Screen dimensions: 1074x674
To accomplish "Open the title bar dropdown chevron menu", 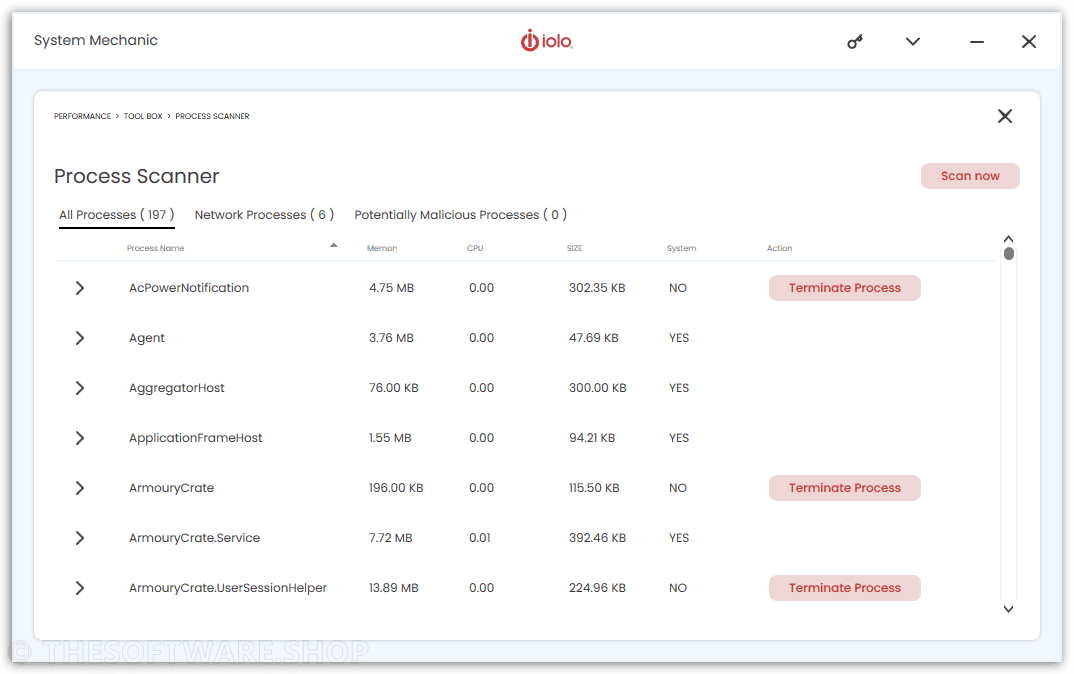I will coord(912,42).
